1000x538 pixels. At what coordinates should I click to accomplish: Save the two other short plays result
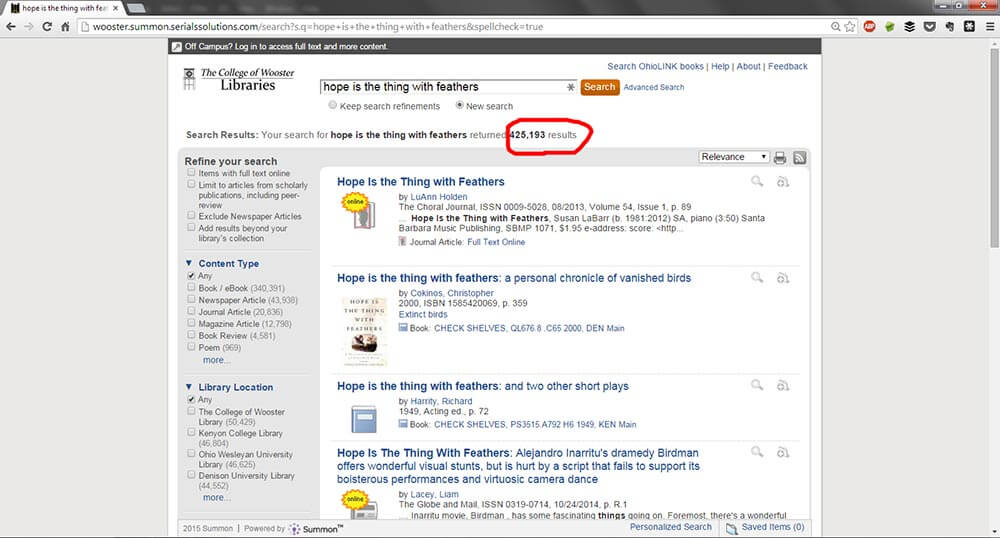[x=783, y=386]
